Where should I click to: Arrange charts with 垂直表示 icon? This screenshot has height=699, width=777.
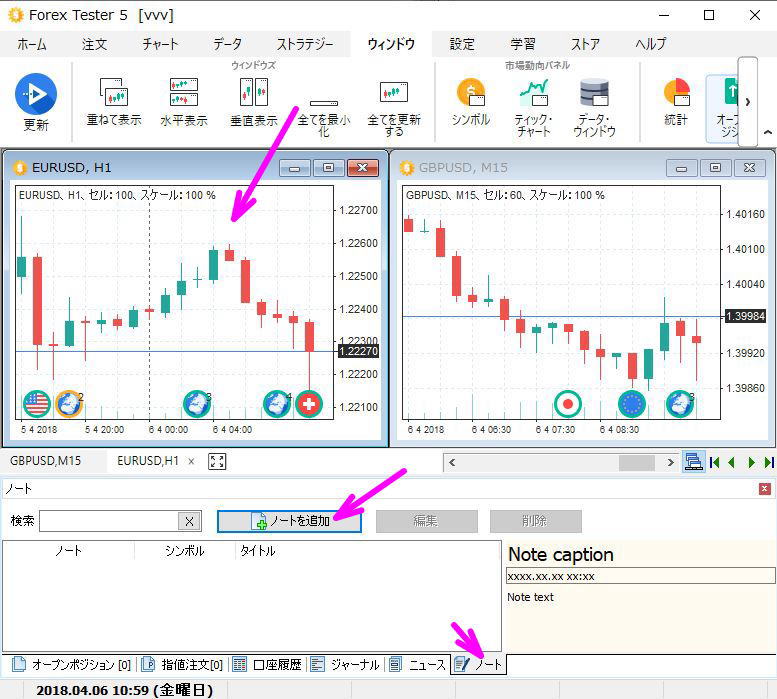[253, 94]
